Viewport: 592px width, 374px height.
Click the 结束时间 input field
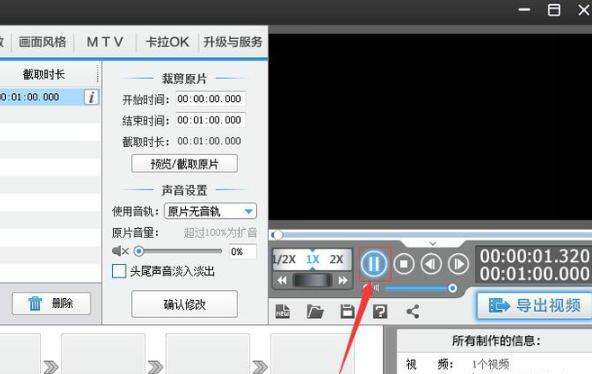(210, 120)
